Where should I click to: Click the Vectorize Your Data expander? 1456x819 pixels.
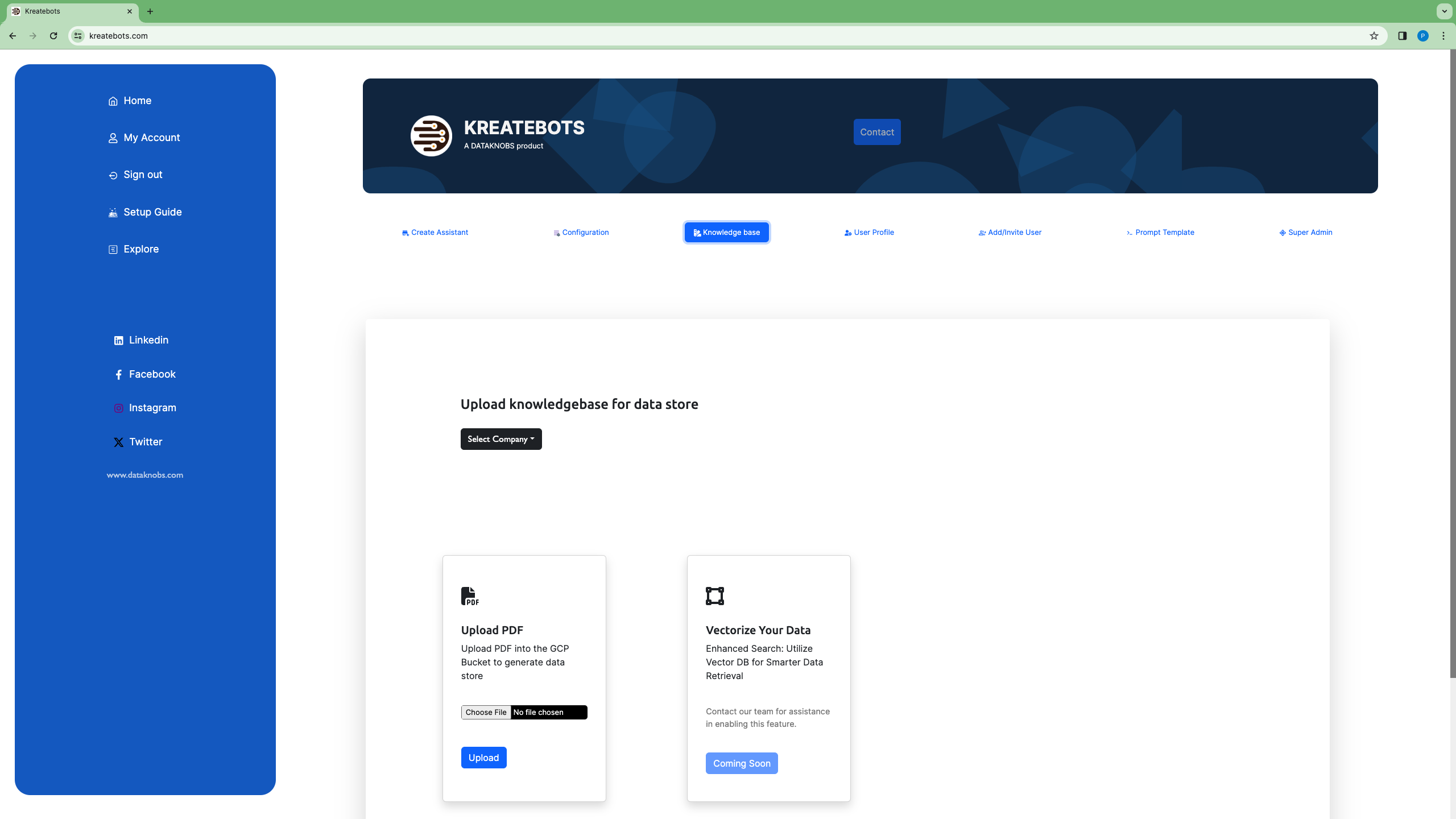pos(757,630)
